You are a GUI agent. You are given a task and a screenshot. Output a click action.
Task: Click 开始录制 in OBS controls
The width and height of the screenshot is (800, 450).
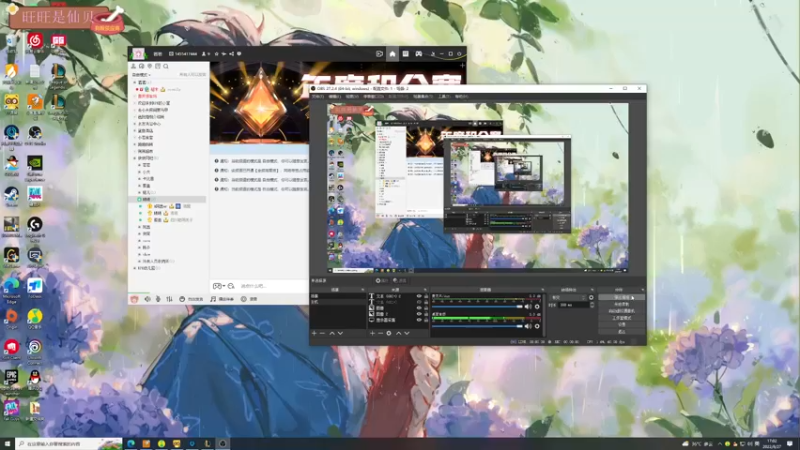click(x=621, y=304)
